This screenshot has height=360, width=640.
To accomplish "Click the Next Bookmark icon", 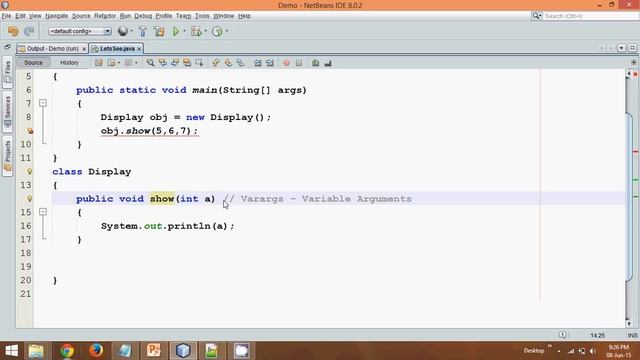I will point(228,63).
